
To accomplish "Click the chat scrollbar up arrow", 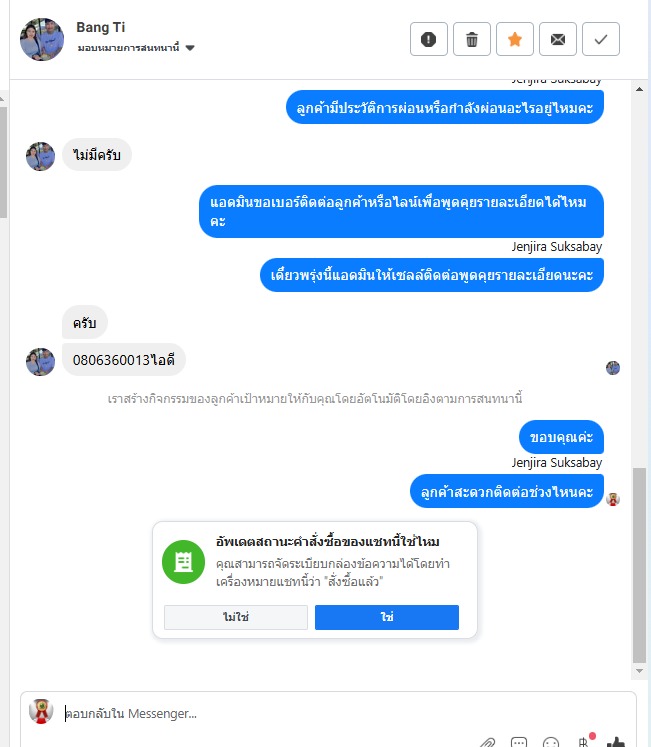I will (x=640, y=89).
